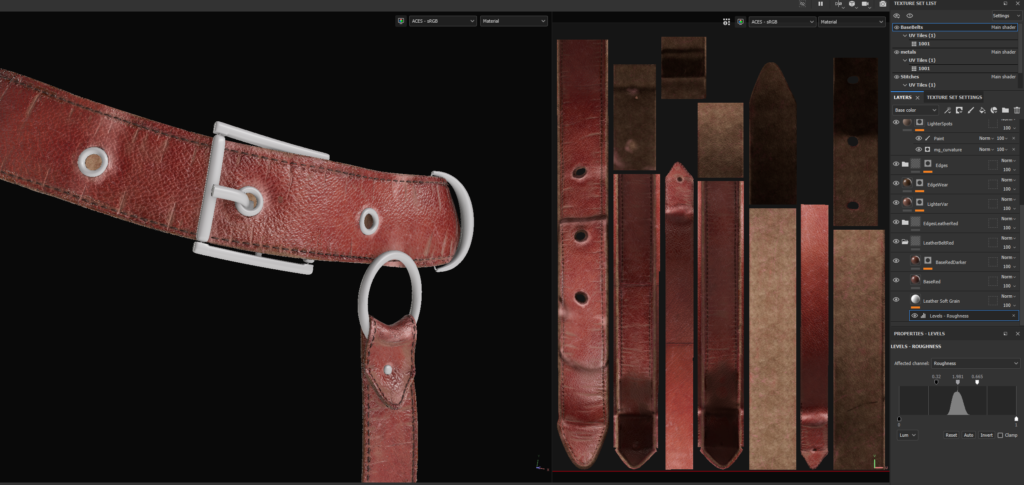Add a fill layer with the bucket icon
Viewport: 1024px width, 485px height.
coord(982,110)
